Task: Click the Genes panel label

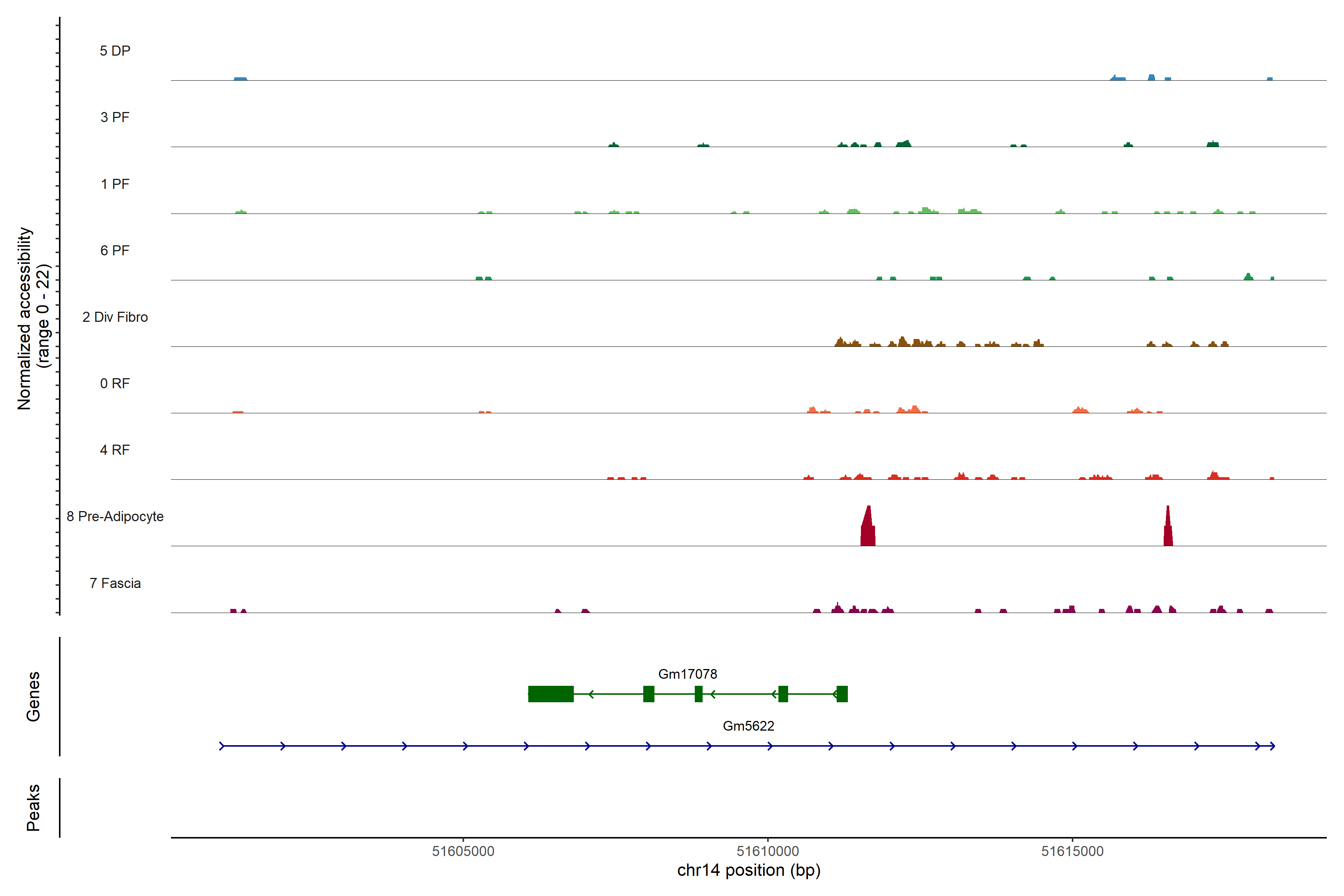Action: coord(33,697)
